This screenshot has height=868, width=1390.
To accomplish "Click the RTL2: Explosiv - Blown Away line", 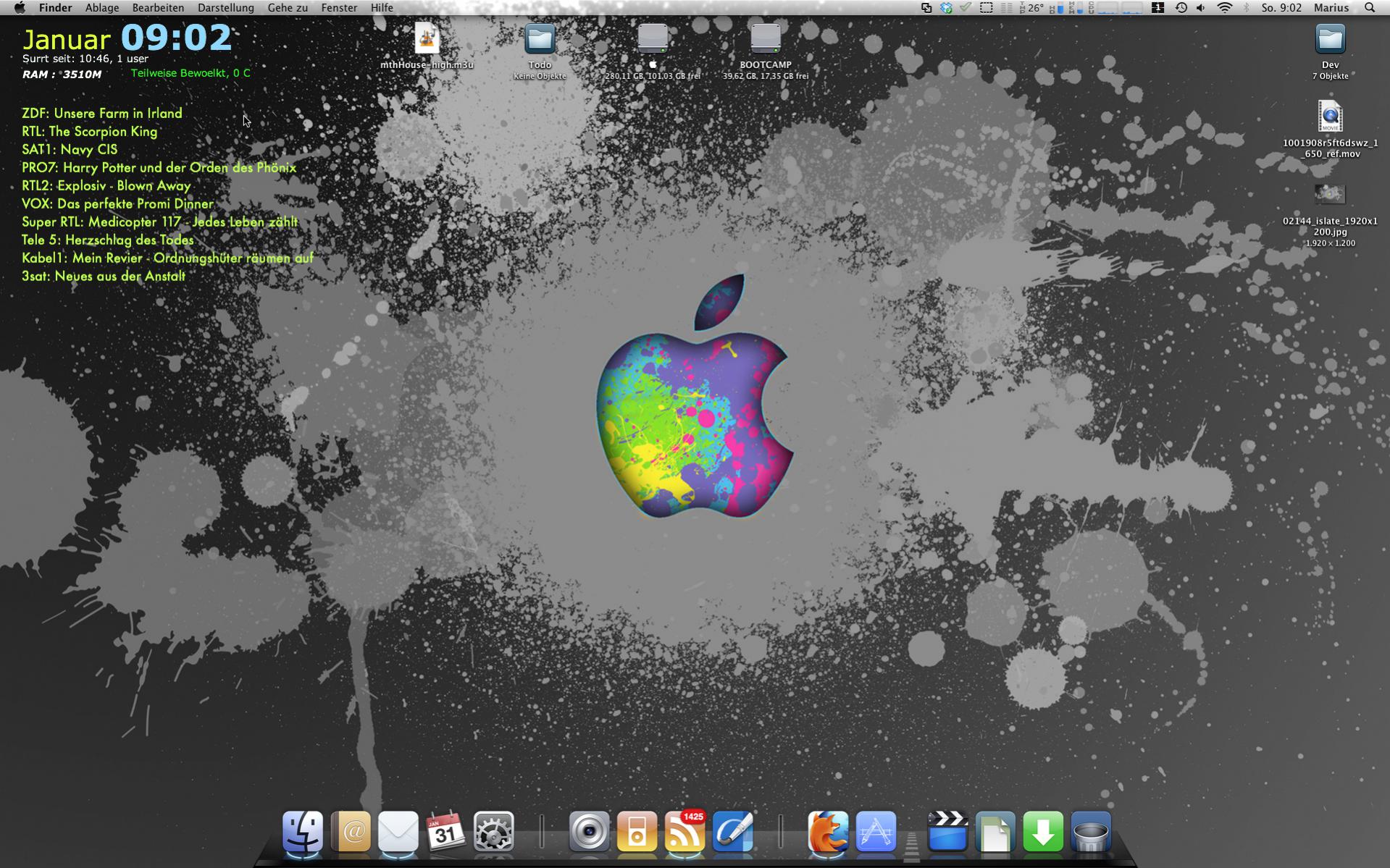I will pos(106,185).
